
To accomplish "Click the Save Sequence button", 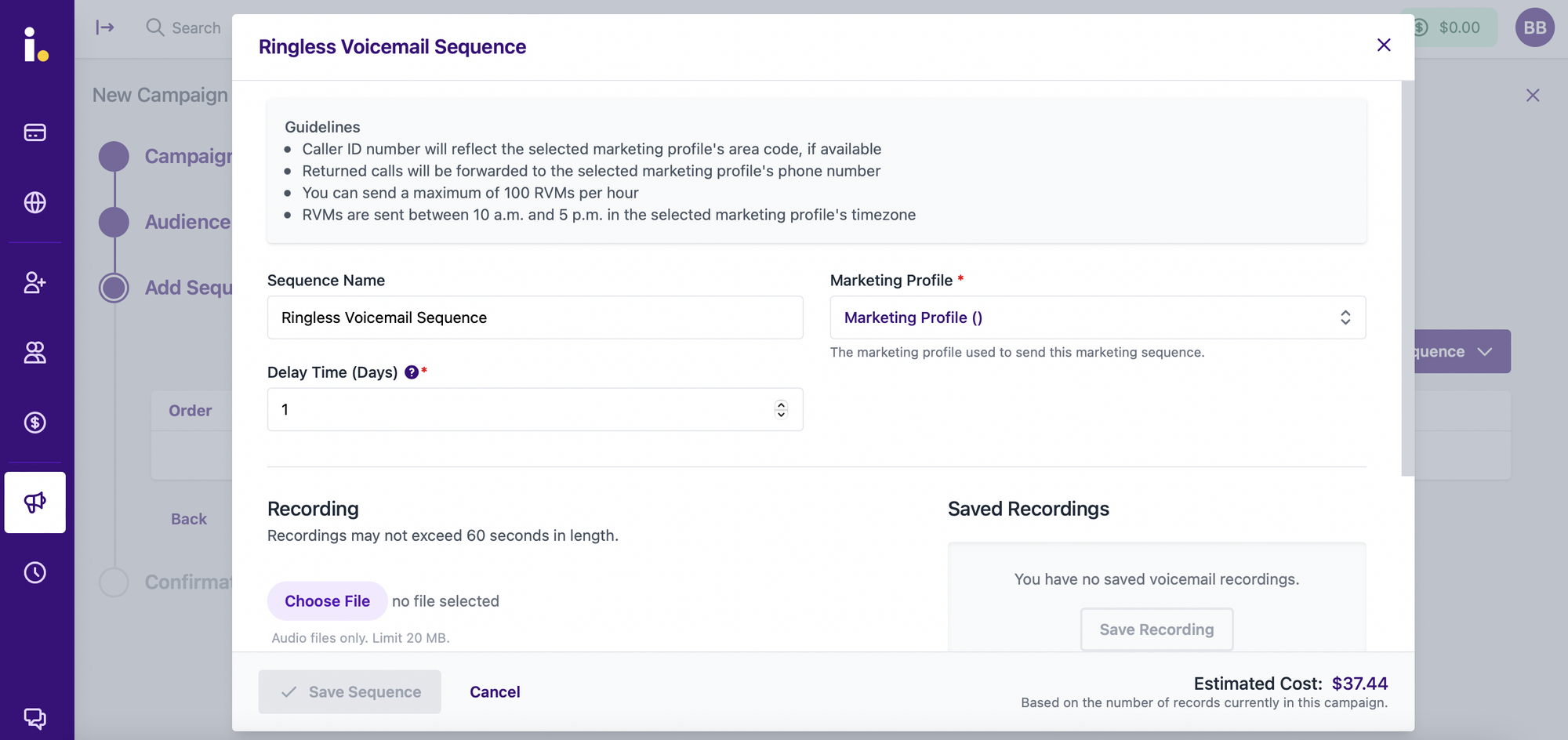I will 350,692.
